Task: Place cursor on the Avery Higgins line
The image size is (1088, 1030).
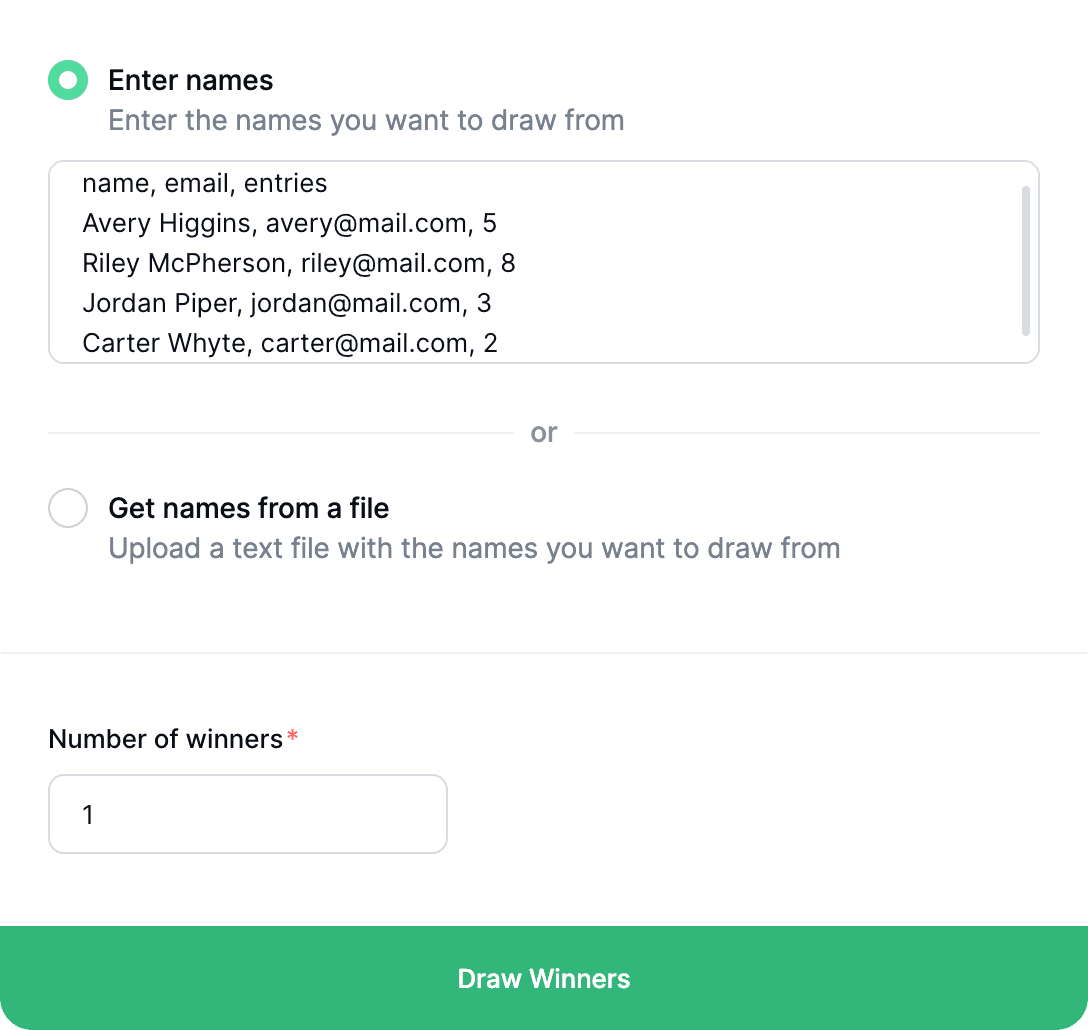Action: (x=290, y=223)
